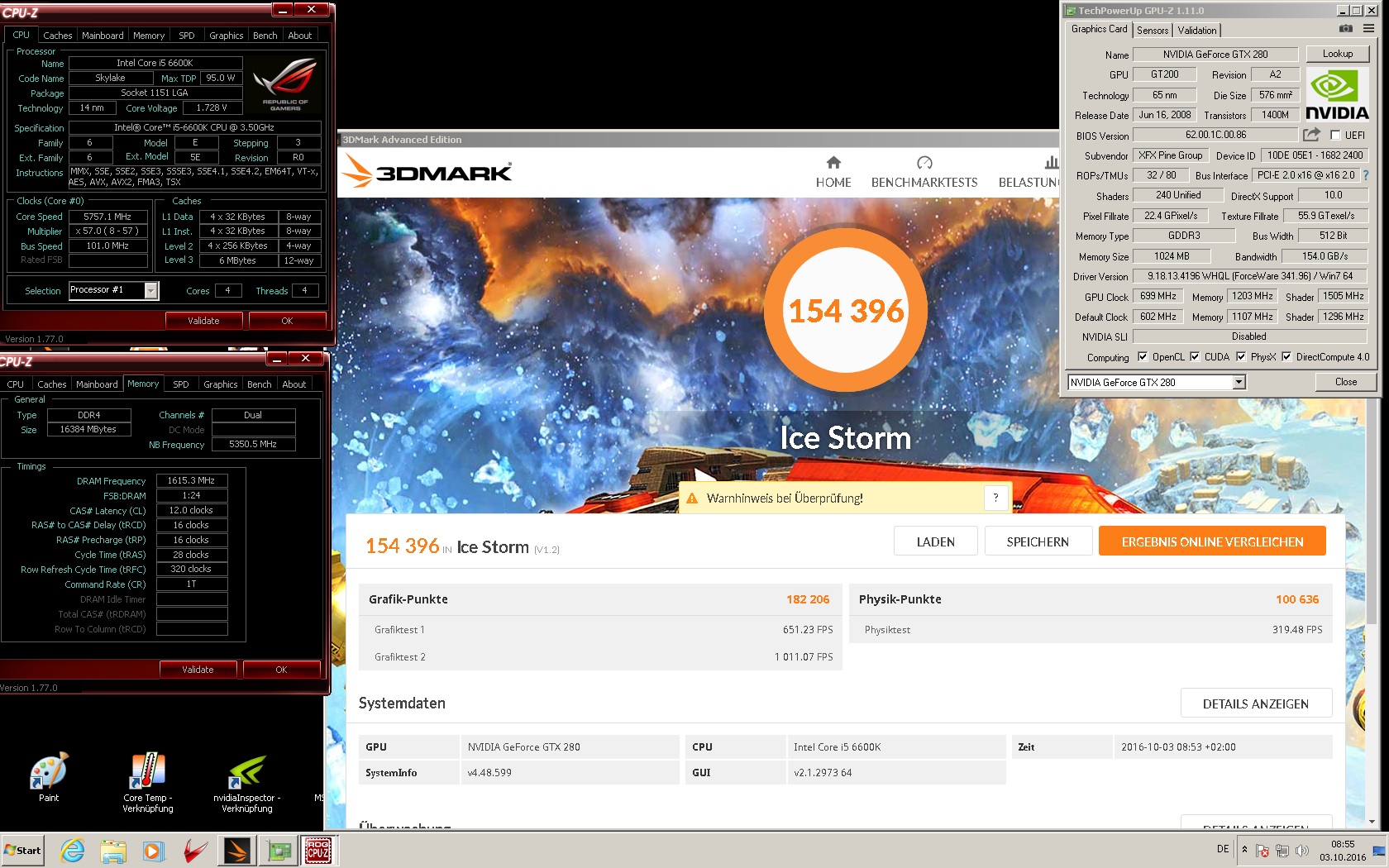The image size is (1389, 868).
Task: Open the warning help question mark button
Action: tap(995, 498)
